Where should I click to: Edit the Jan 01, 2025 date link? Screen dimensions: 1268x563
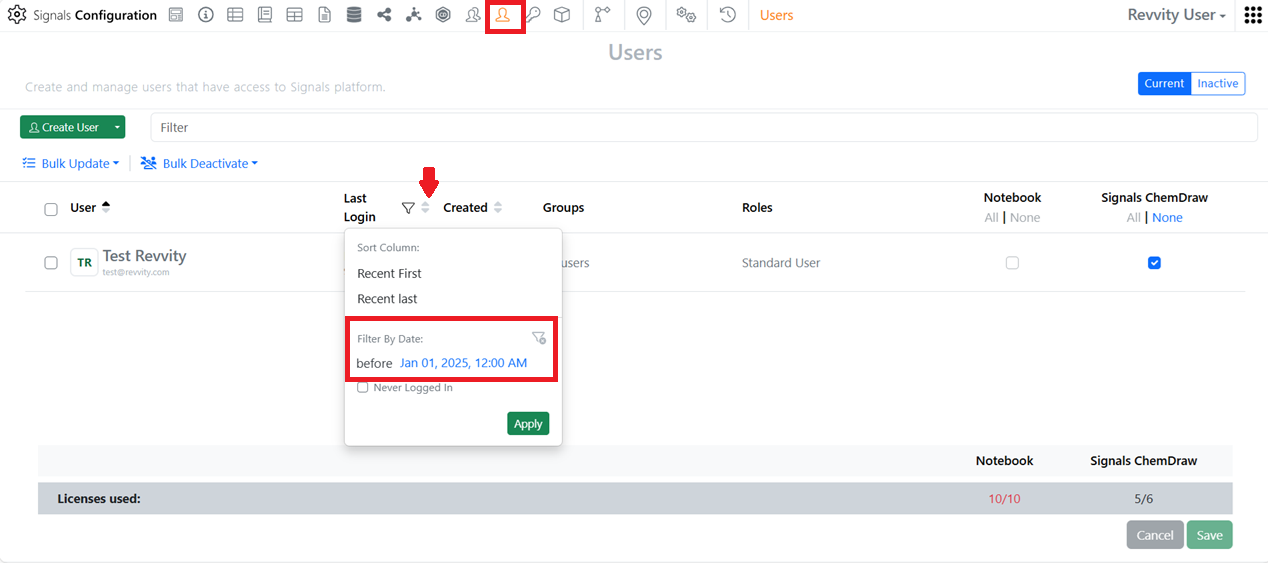click(463, 363)
